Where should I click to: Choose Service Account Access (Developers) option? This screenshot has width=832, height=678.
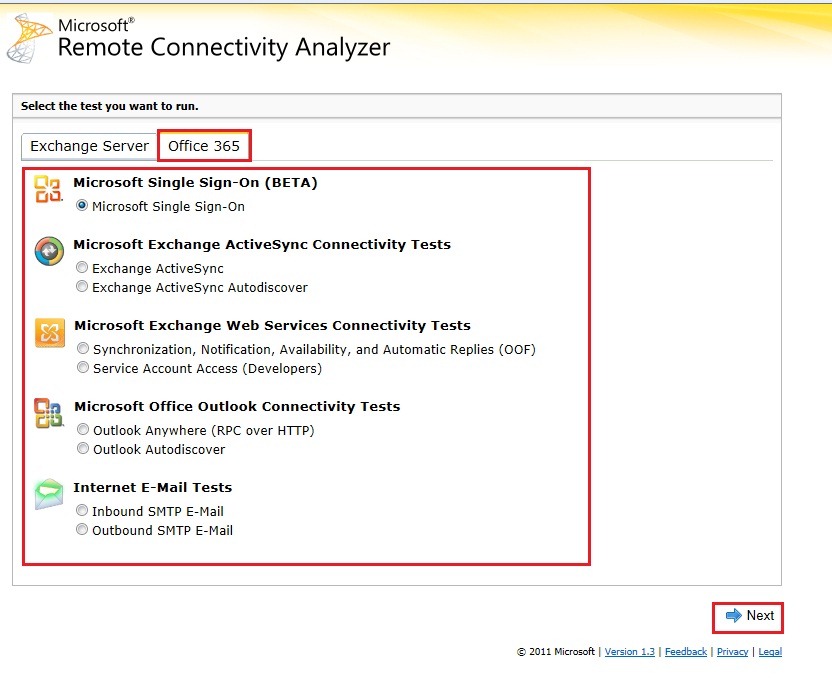(83, 368)
